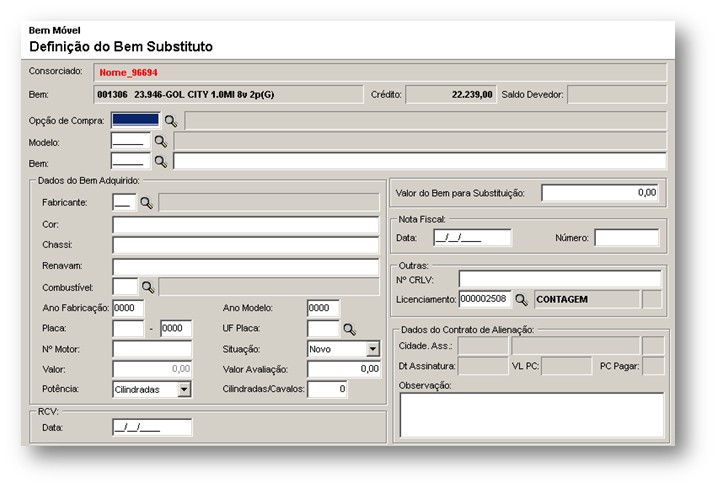717x488 pixels.
Task: Focus the Cor text field
Action: click(246, 225)
